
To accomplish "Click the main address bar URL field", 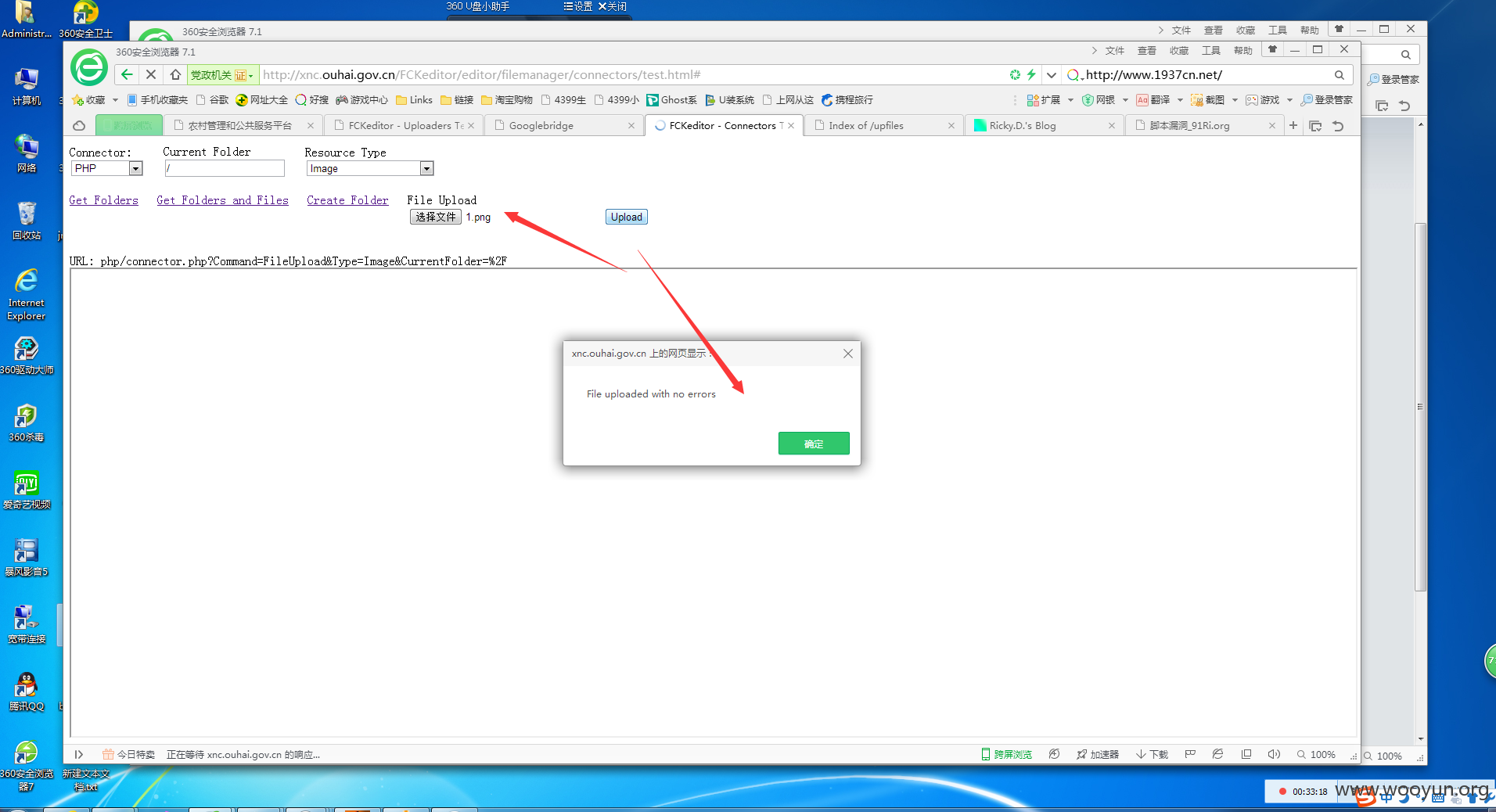I will [x=634, y=75].
